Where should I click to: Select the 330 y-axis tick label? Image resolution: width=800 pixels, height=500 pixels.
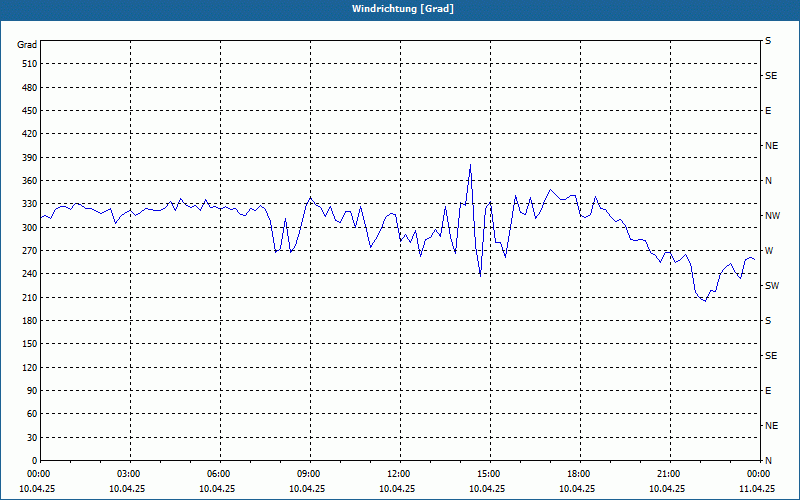pyautogui.click(x=29, y=204)
